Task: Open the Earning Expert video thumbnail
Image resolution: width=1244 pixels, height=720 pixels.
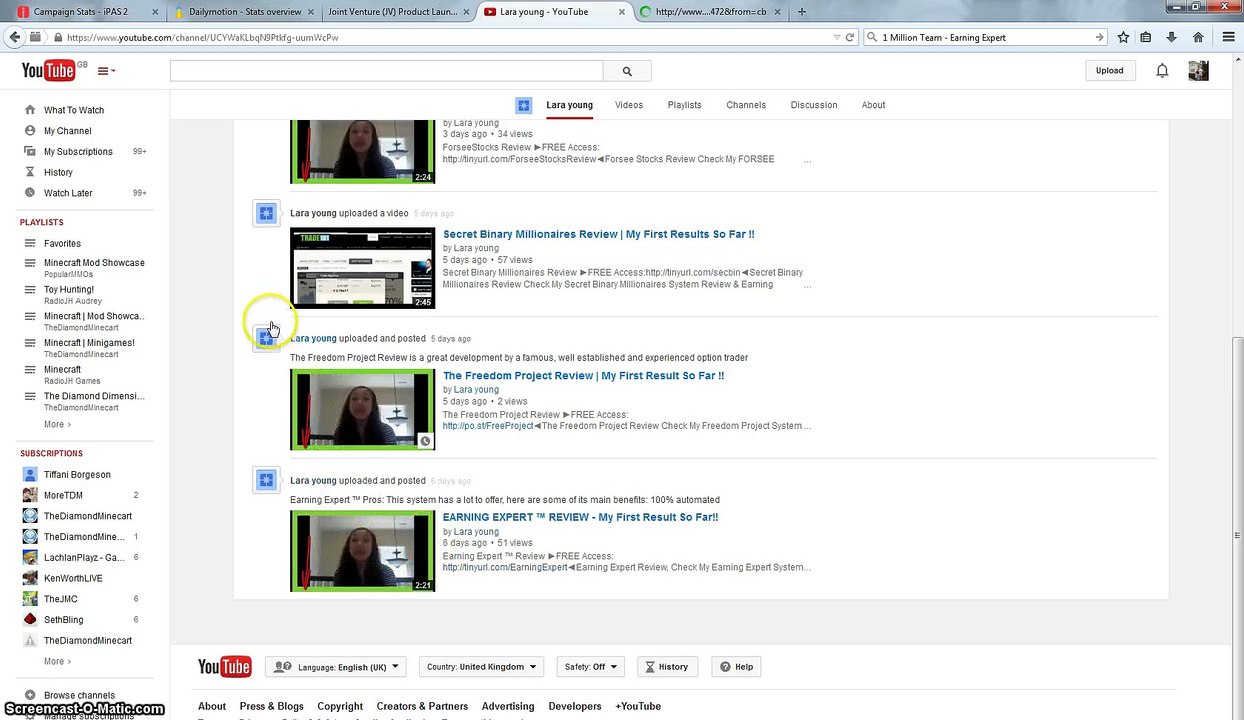Action: coord(363,551)
